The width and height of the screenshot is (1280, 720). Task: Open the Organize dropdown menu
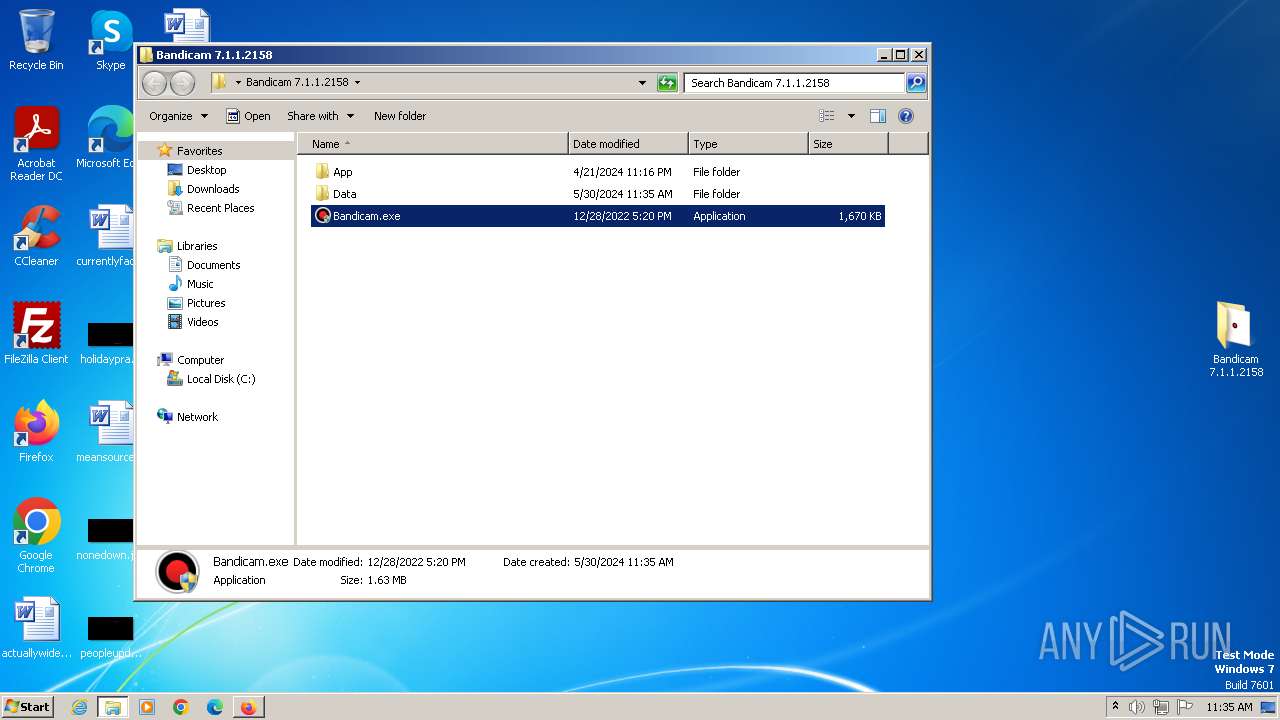click(x=178, y=116)
